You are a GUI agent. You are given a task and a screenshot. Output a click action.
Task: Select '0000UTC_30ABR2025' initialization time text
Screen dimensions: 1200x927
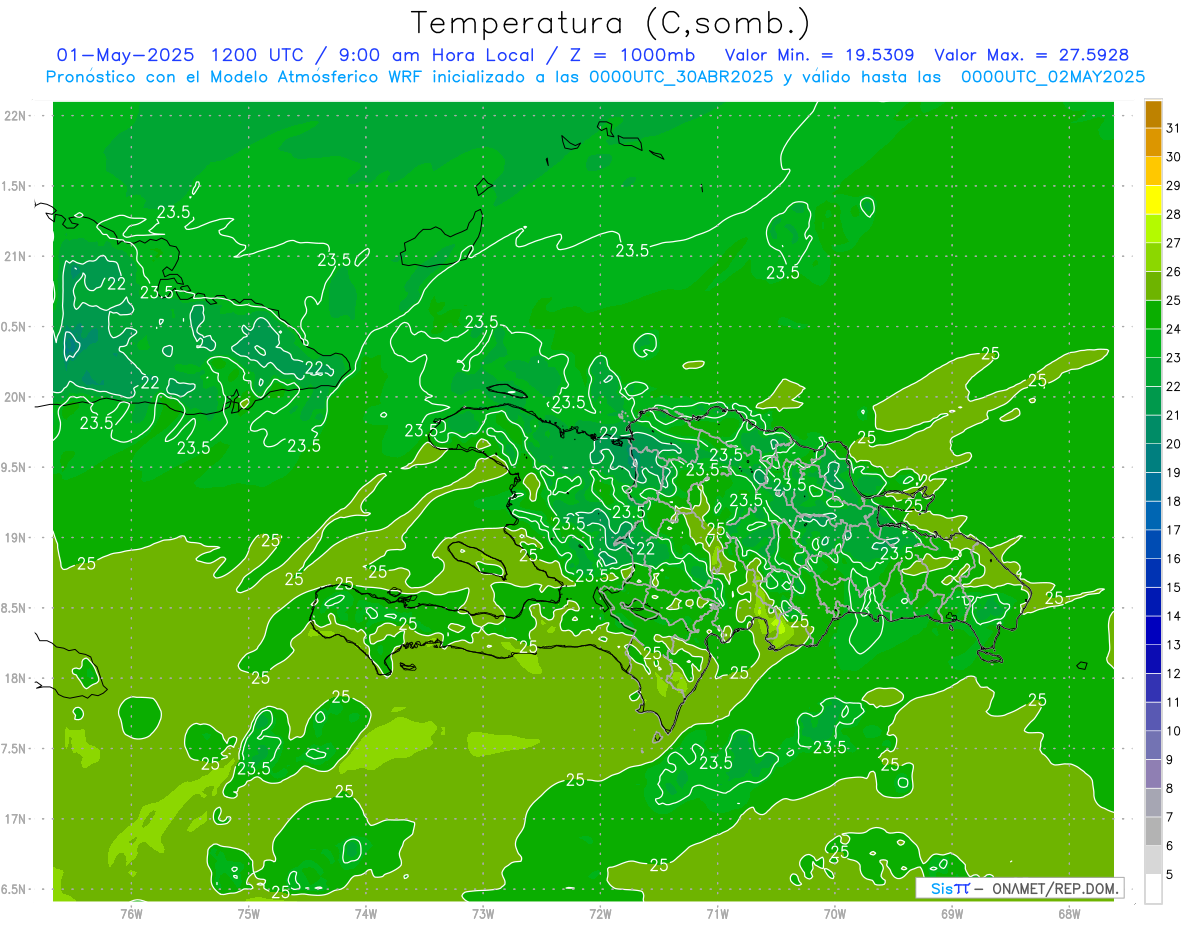pos(681,76)
